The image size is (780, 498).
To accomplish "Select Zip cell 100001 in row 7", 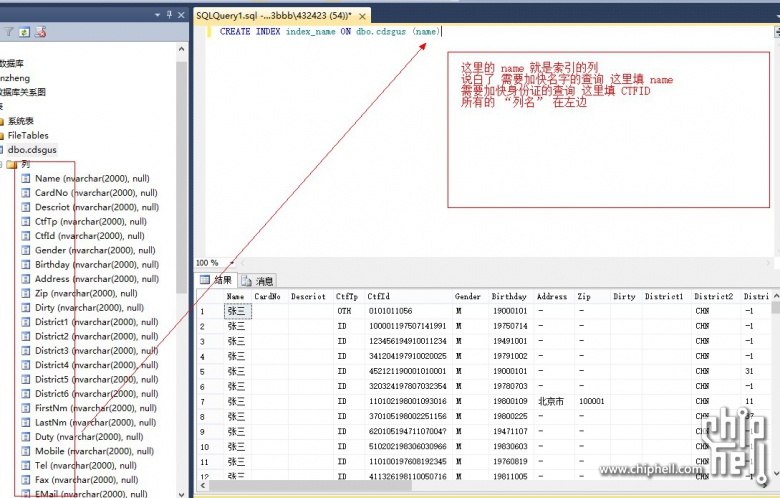I will point(592,401).
